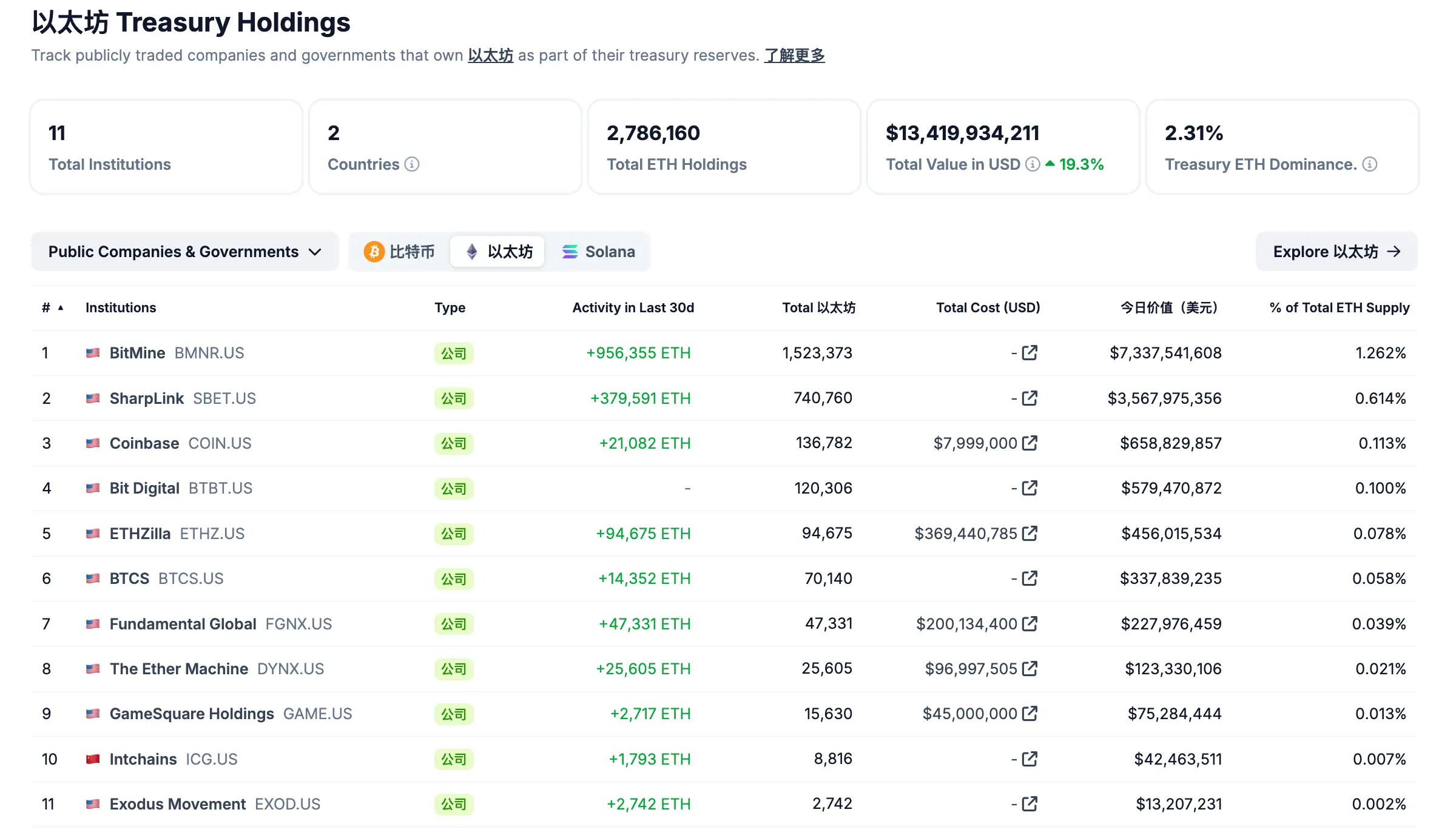Click info icon next to Countries
Screen dimensions: 1456x838
tap(412, 164)
